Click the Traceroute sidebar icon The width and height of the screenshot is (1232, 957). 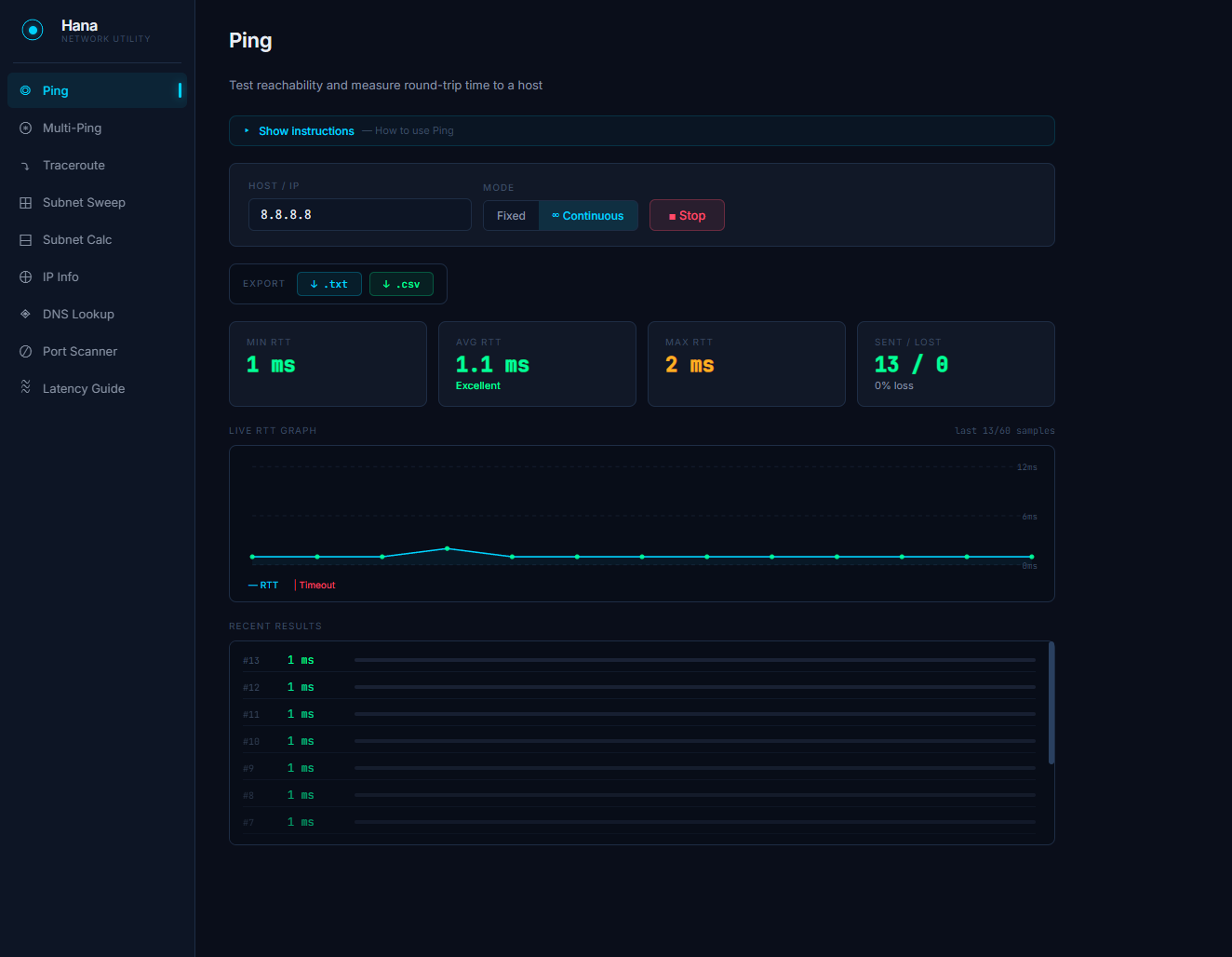pyautogui.click(x=25, y=166)
